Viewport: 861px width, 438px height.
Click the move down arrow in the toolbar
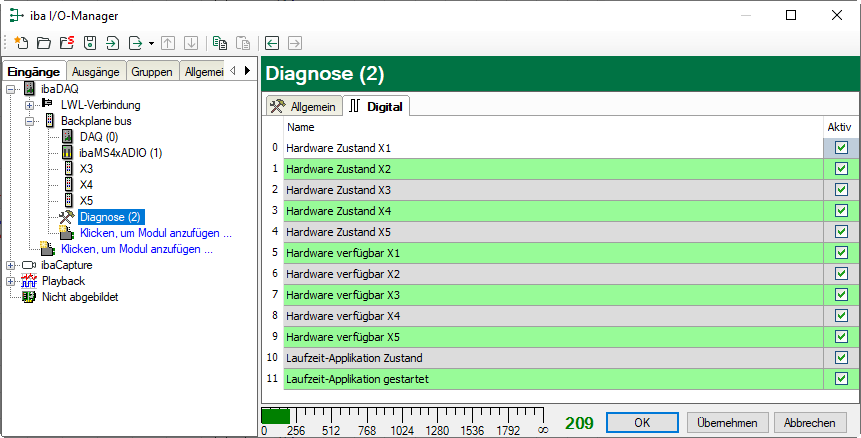pyautogui.click(x=191, y=43)
